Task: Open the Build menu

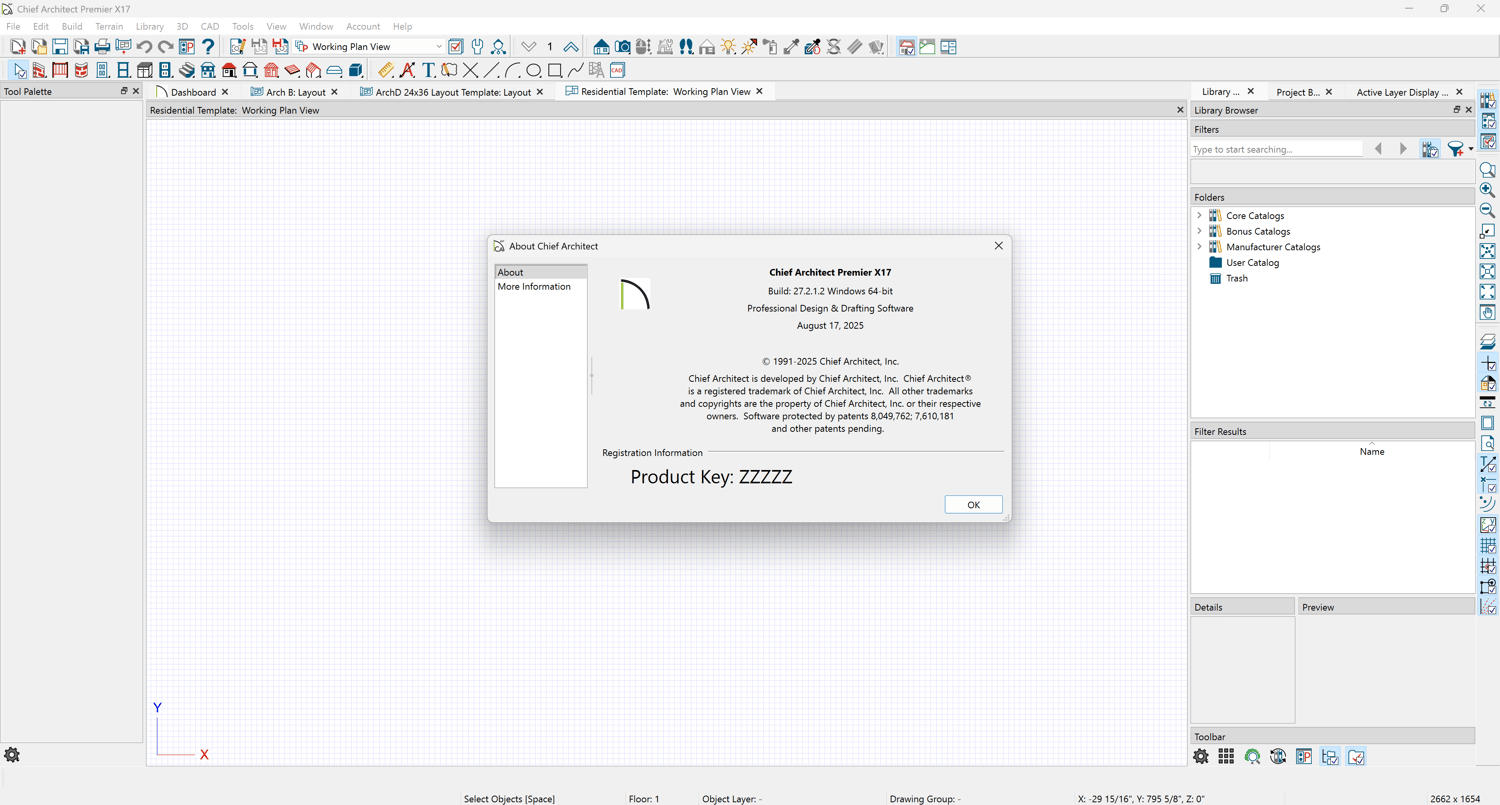Action: pos(72,26)
